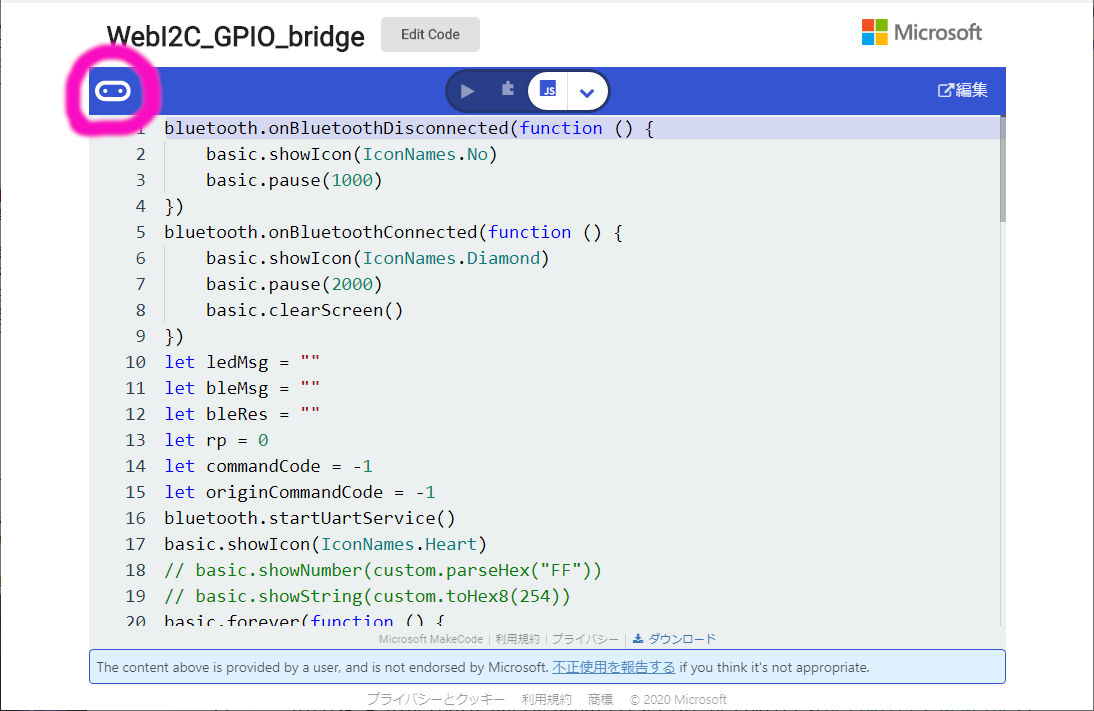Switch to Blocks view via puzzle icon

click(x=507, y=90)
